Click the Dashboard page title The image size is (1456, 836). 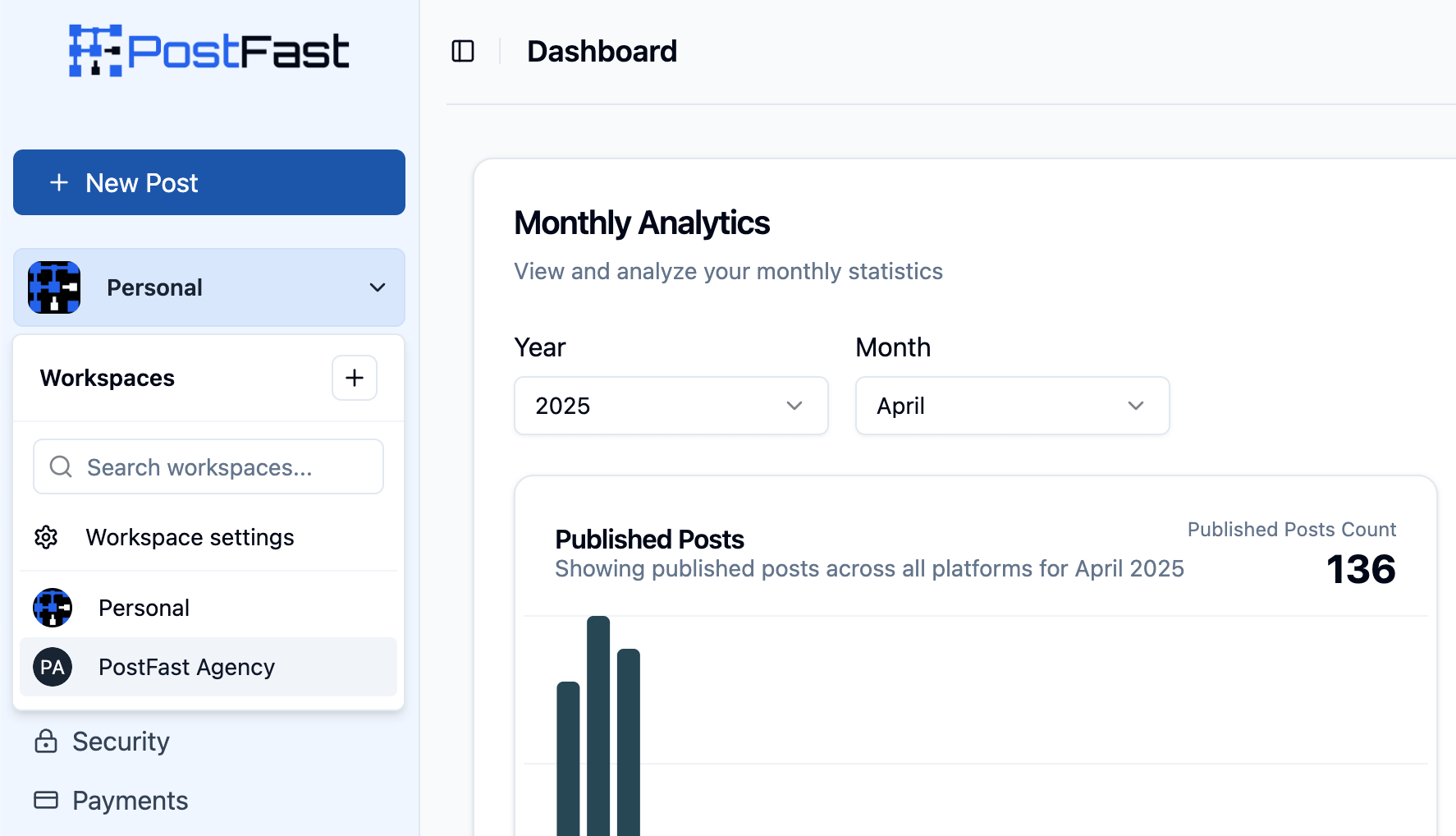[x=602, y=51]
